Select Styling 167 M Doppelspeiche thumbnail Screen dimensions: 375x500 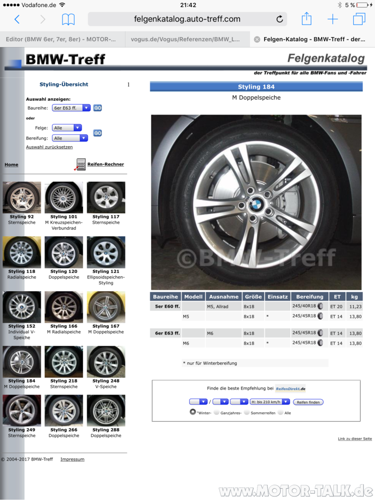pos(106,307)
